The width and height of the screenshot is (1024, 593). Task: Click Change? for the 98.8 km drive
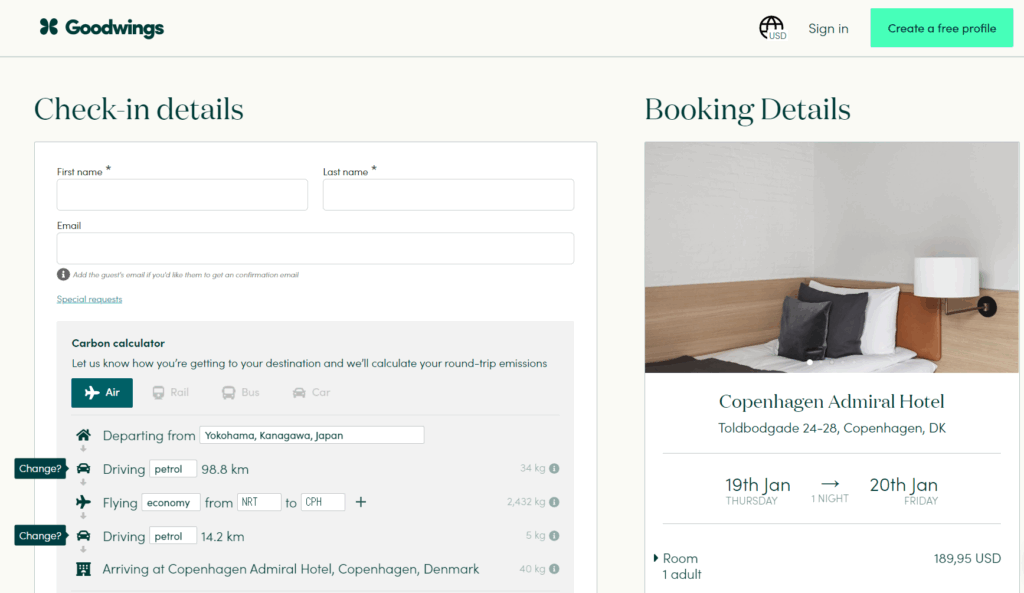point(40,468)
